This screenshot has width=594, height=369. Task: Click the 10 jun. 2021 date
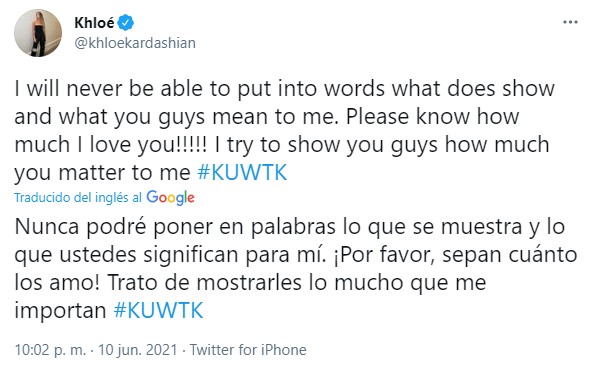pos(138,350)
